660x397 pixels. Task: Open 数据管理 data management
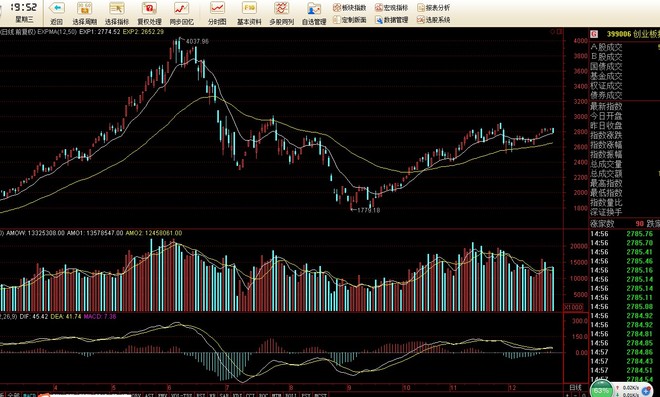(x=391, y=20)
